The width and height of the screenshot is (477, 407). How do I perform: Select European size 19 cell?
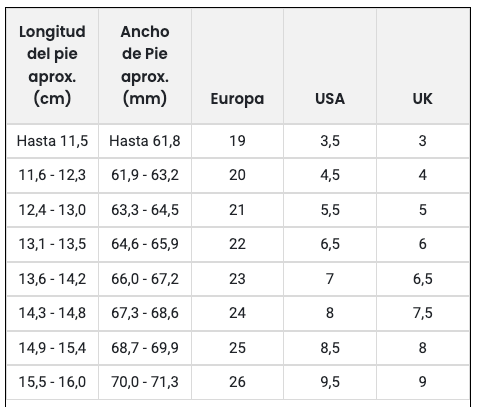pos(237,141)
